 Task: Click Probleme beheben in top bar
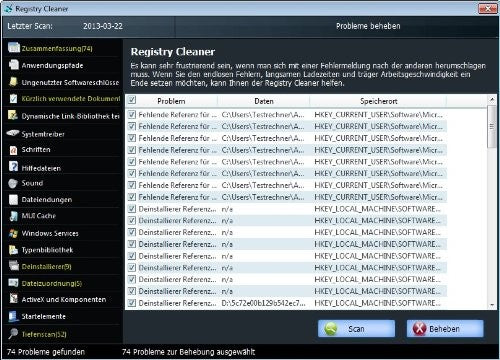coord(368,26)
